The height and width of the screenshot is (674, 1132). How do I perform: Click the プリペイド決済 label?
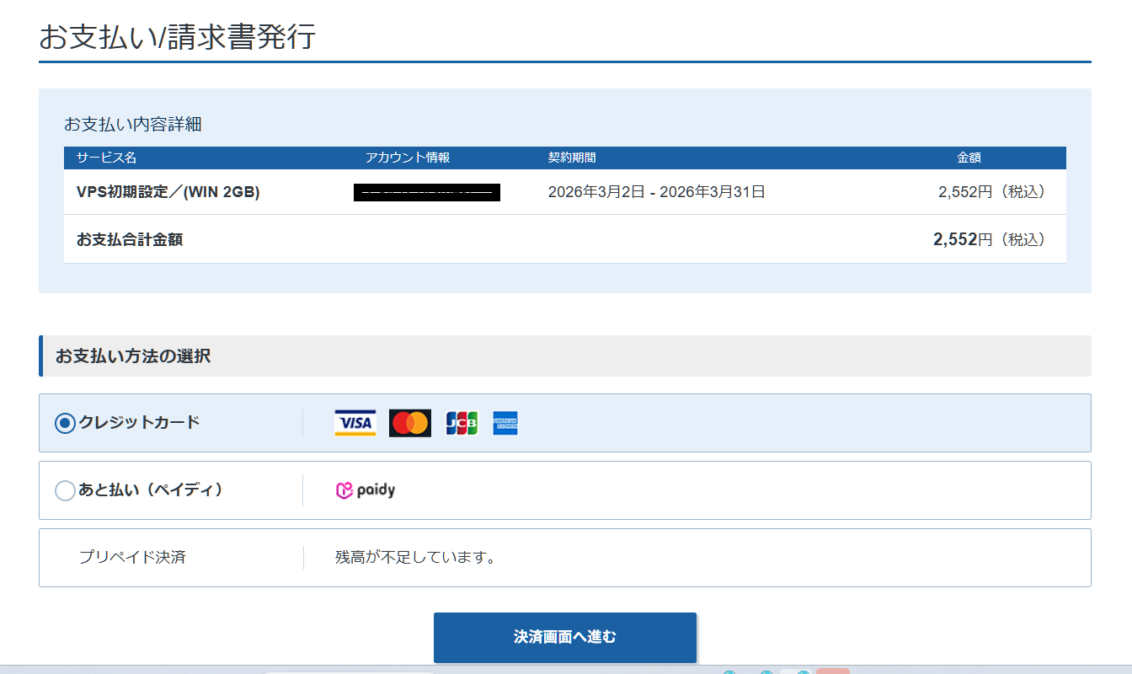pos(132,557)
